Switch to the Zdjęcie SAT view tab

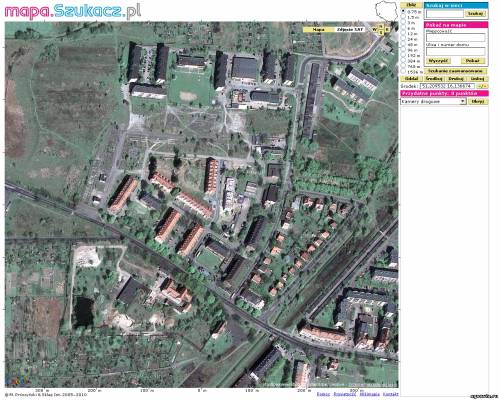[349, 30]
